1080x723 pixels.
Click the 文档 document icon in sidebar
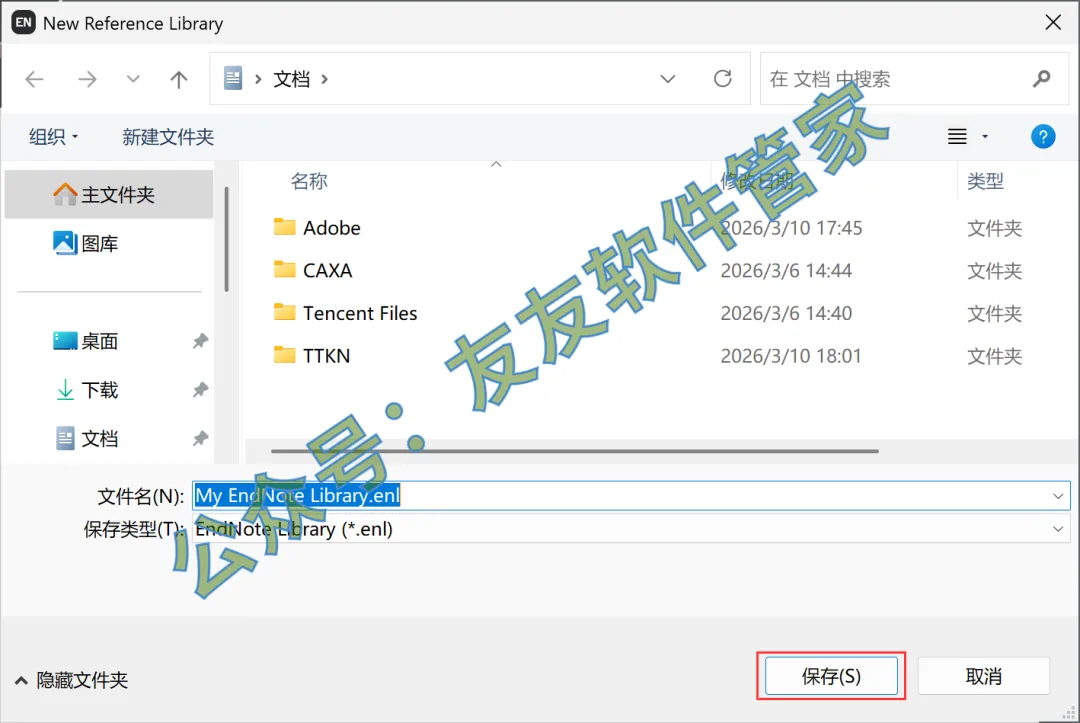pyautogui.click(x=65, y=439)
